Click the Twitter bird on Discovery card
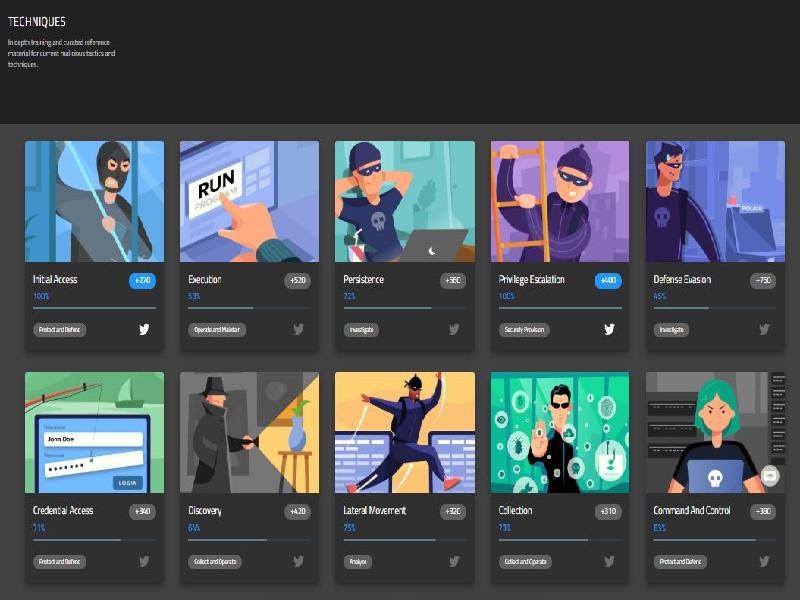Screen dimensions: 800x600 point(298,561)
